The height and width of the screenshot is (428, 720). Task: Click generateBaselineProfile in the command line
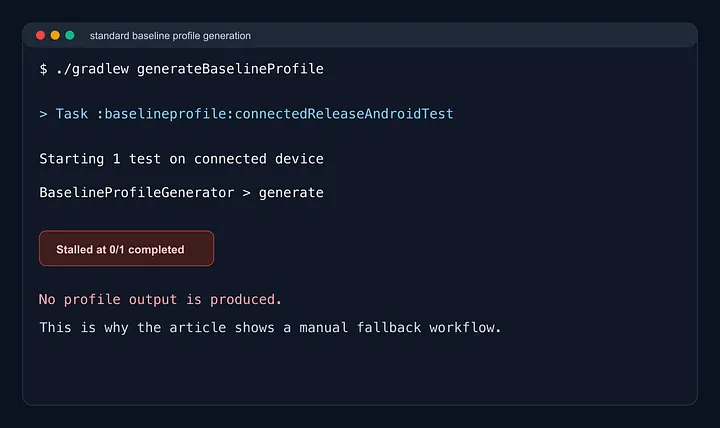230,69
